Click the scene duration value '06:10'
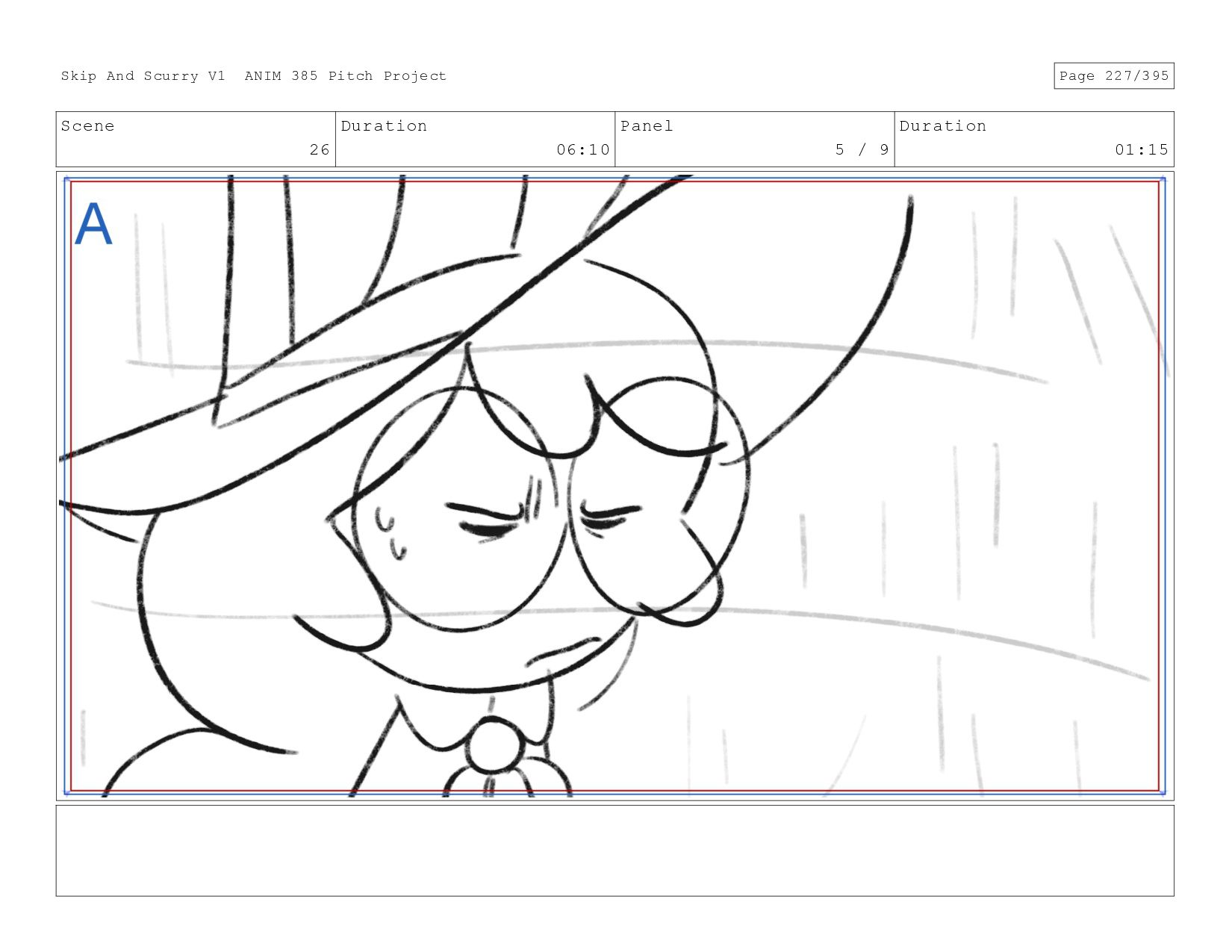Screen dimensions: 1232x952 click(x=583, y=150)
